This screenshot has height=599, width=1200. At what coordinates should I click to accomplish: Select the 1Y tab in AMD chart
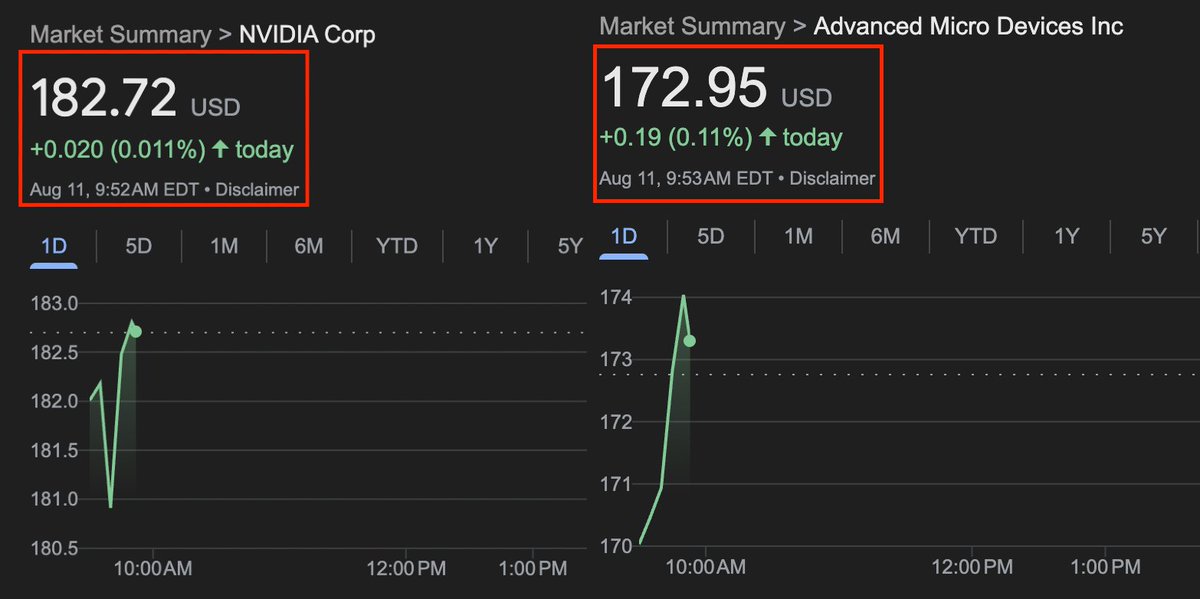[x=1067, y=236]
